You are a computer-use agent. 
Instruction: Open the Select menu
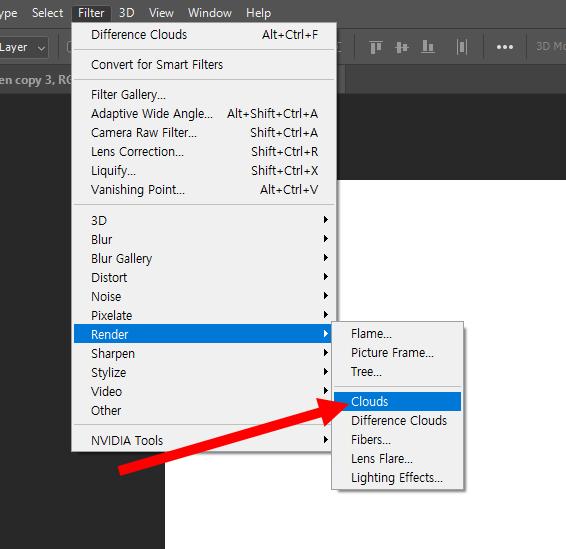pos(47,13)
